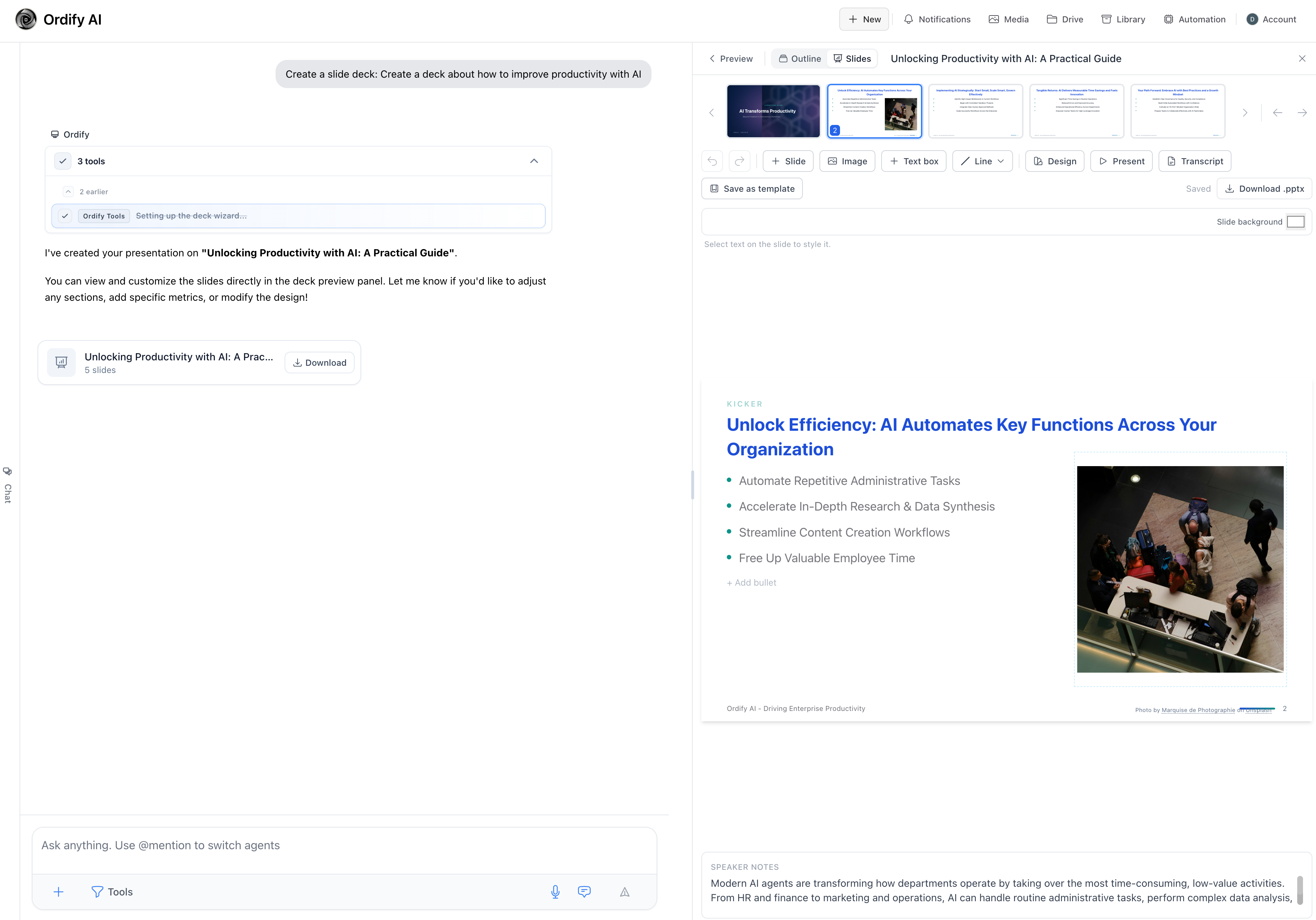Download .pptx file

(1264, 188)
